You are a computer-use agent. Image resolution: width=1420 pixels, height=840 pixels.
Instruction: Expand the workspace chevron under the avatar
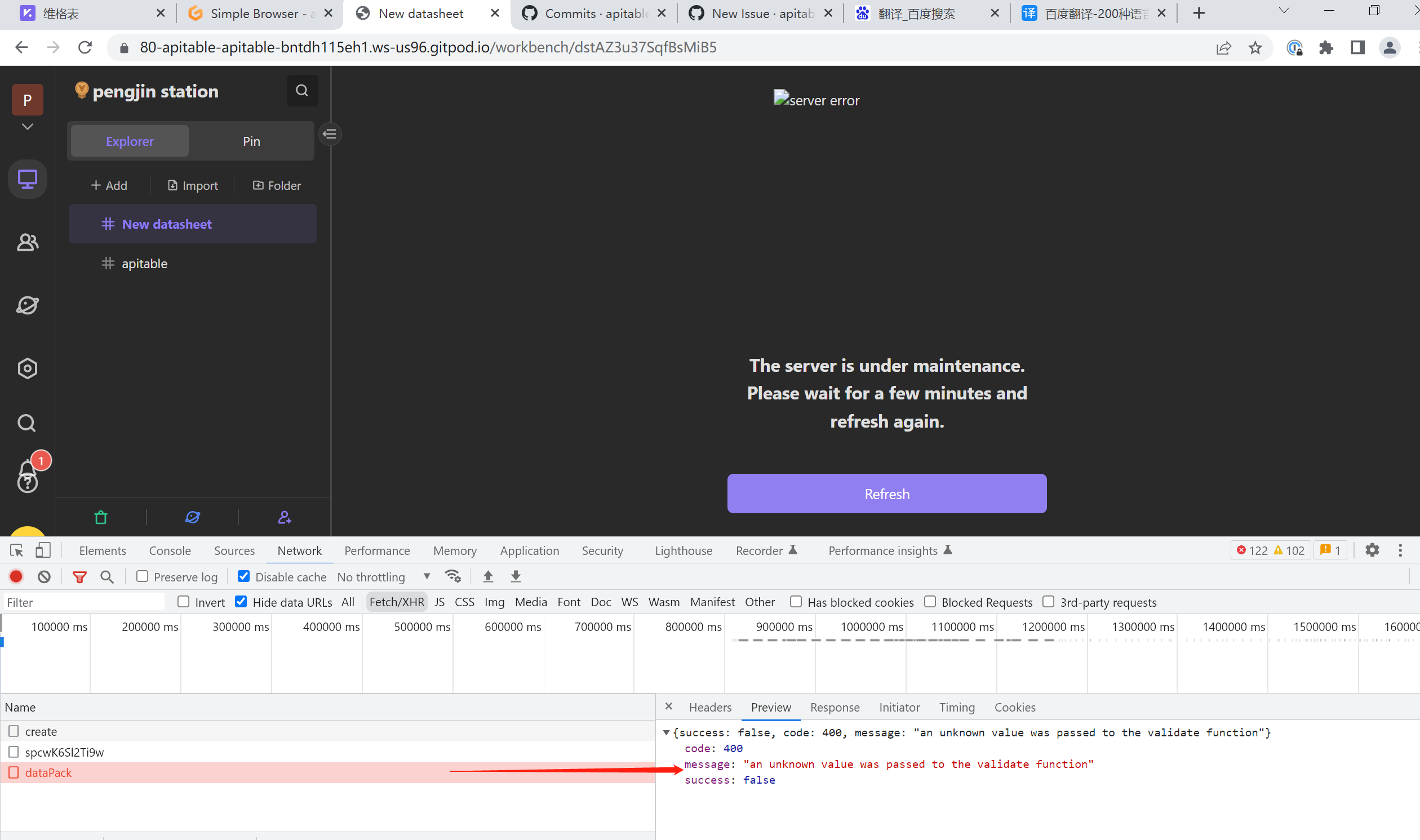point(27,127)
